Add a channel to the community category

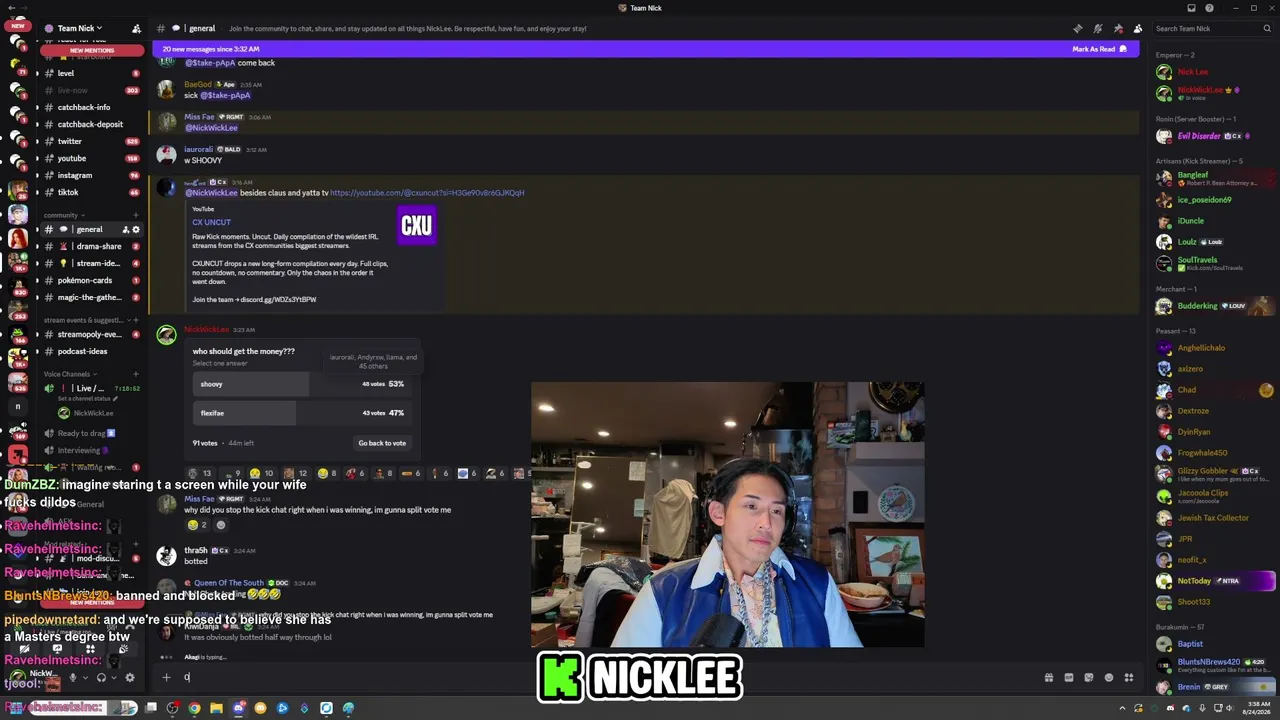click(136, 215)
